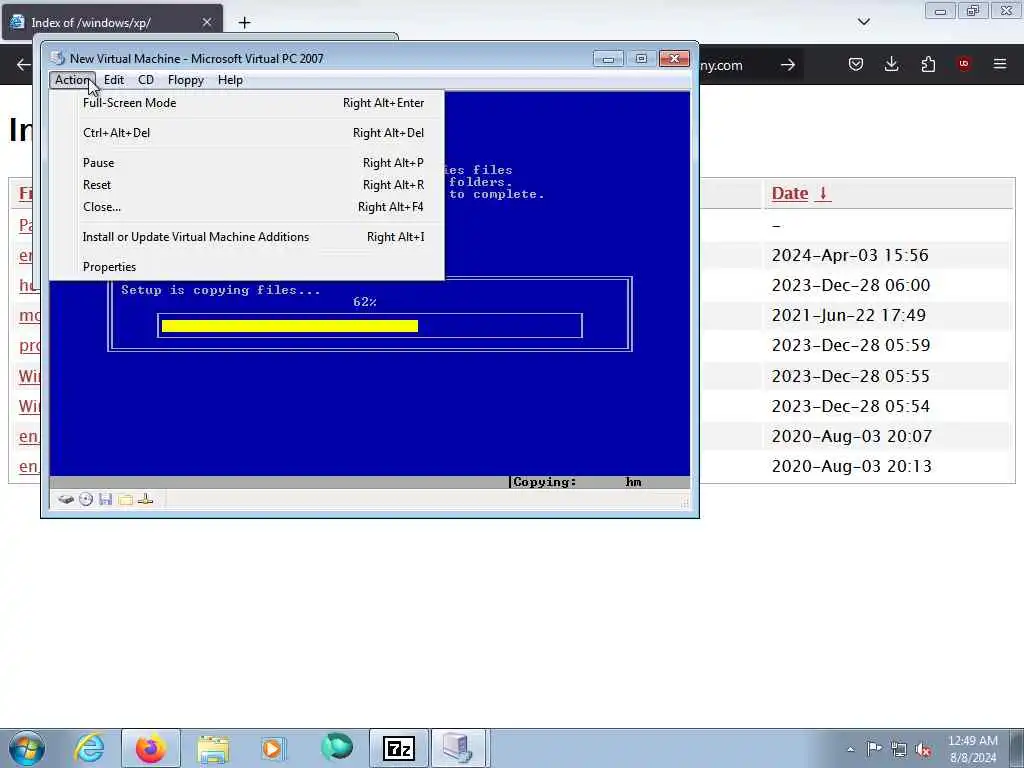1024x768 pixels.
Task: Click the network tray icon
Action: (899, 749)
